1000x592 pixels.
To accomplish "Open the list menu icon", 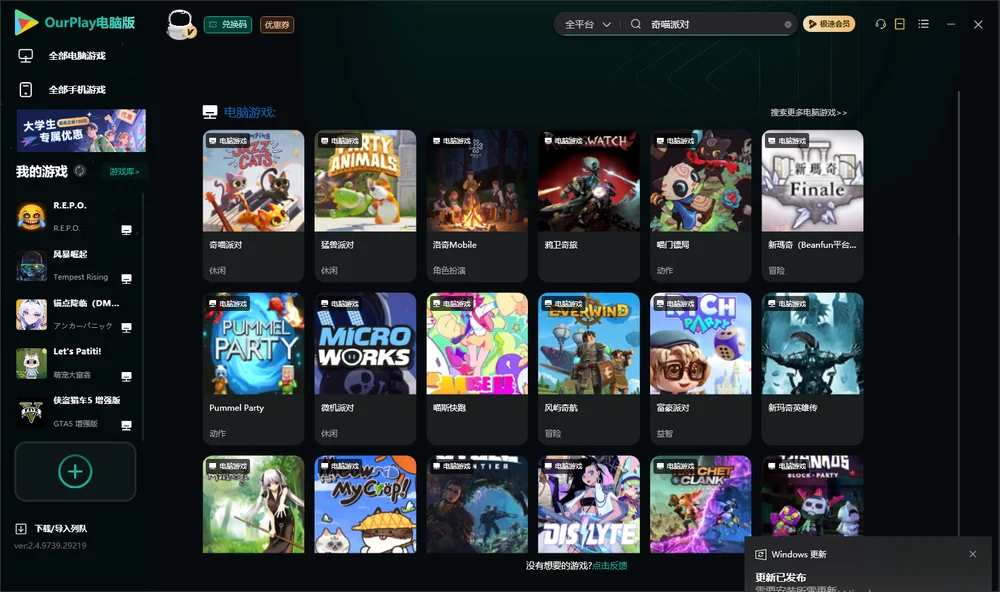I will 923,24.
